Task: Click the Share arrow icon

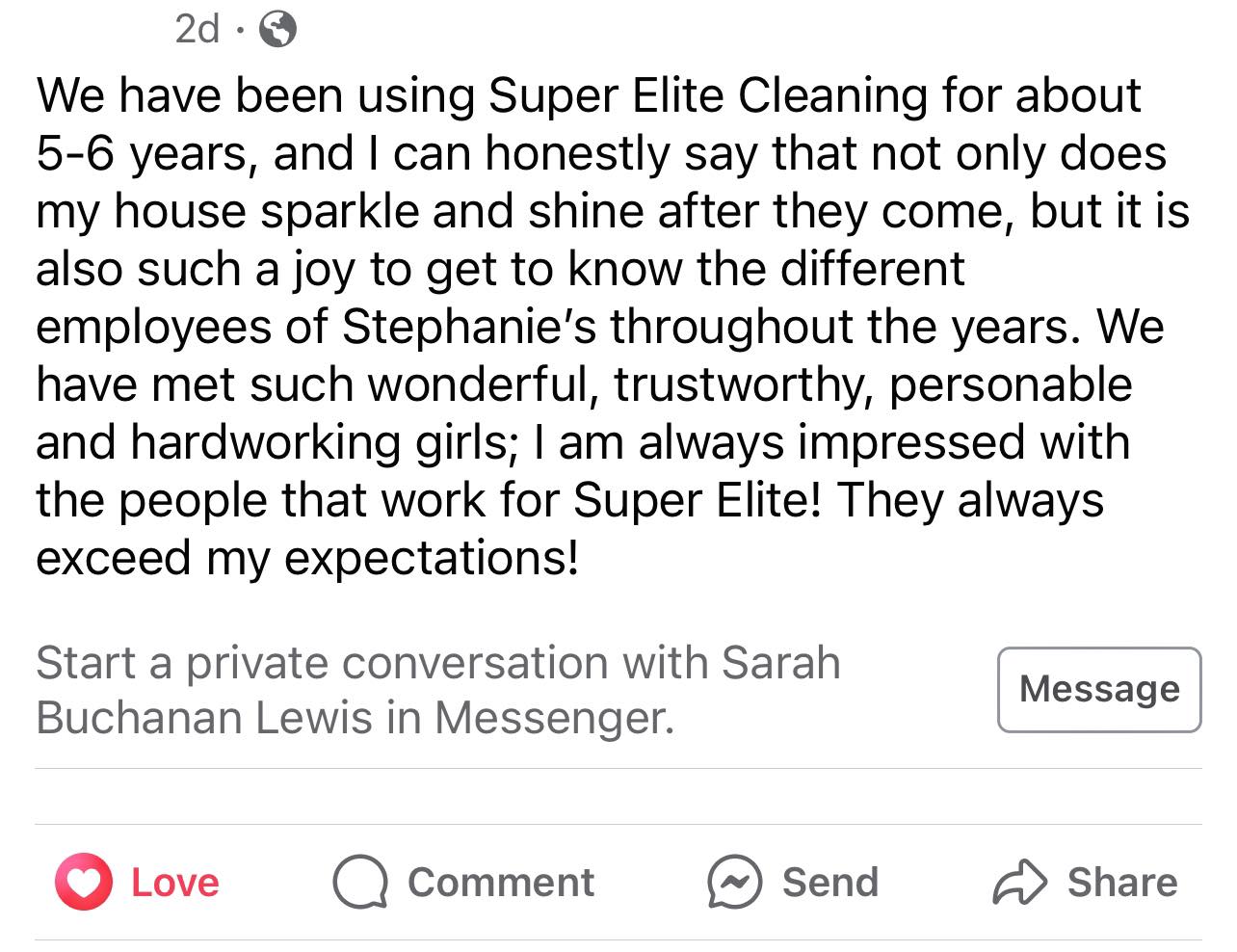Action: 1018,883
